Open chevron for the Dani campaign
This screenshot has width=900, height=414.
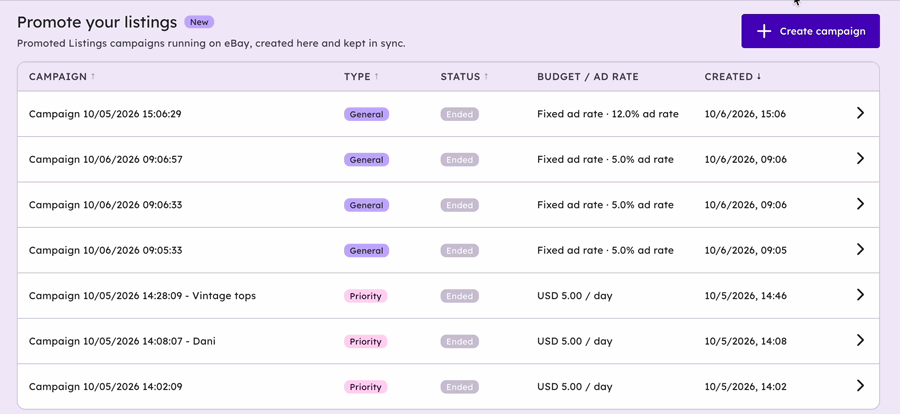(x=860, y=341)
